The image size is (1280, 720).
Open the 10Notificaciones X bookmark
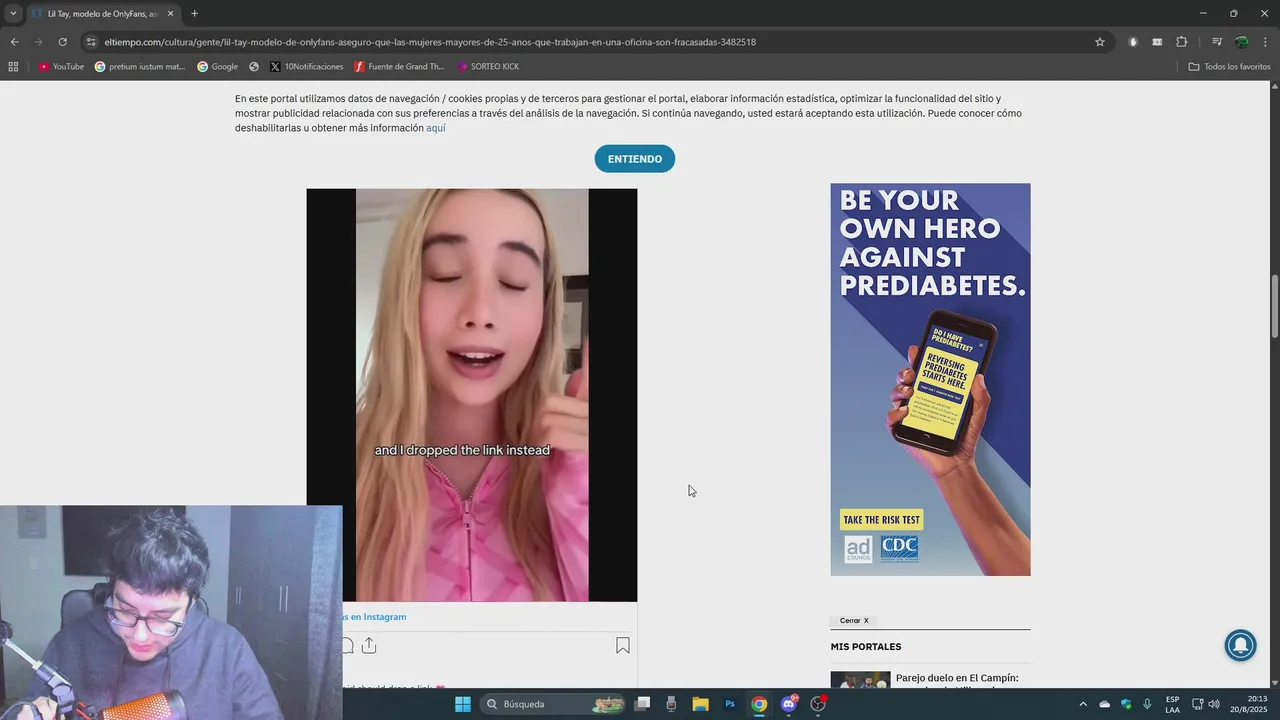pos(306,67)
